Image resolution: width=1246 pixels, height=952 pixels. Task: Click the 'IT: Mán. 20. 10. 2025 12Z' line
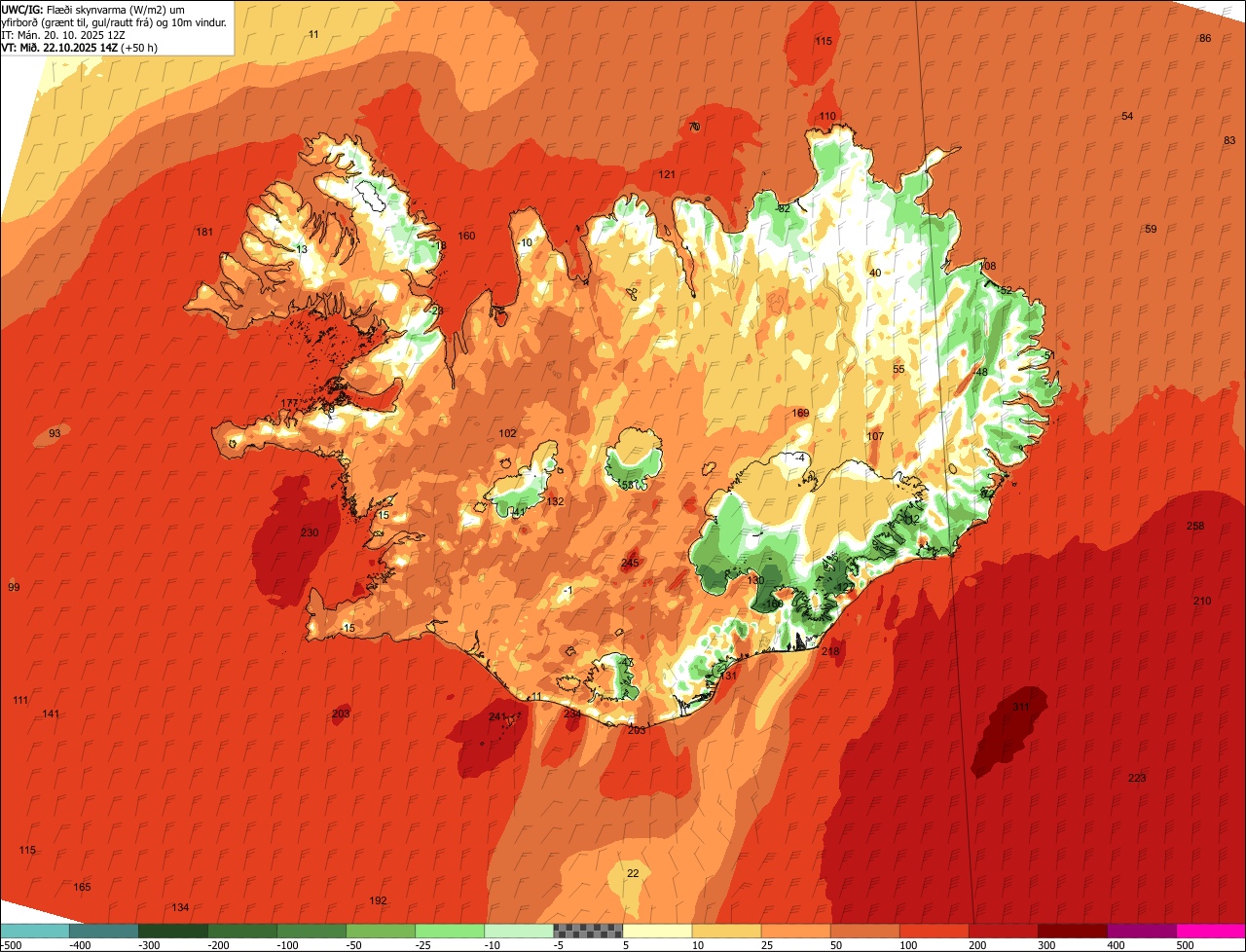tap(63, 34)
